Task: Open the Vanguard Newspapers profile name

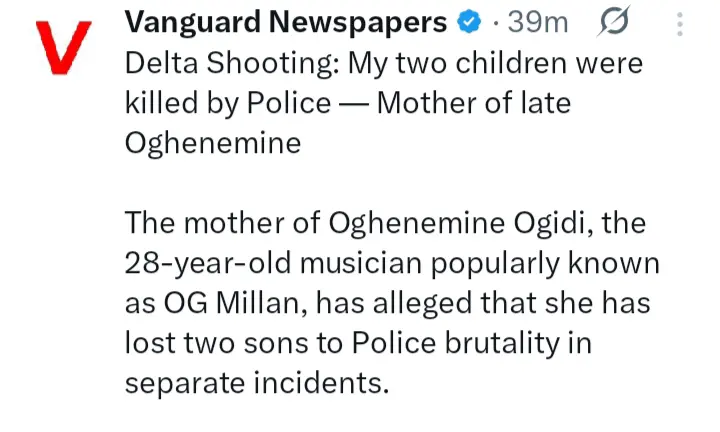Action: [287, 22]
